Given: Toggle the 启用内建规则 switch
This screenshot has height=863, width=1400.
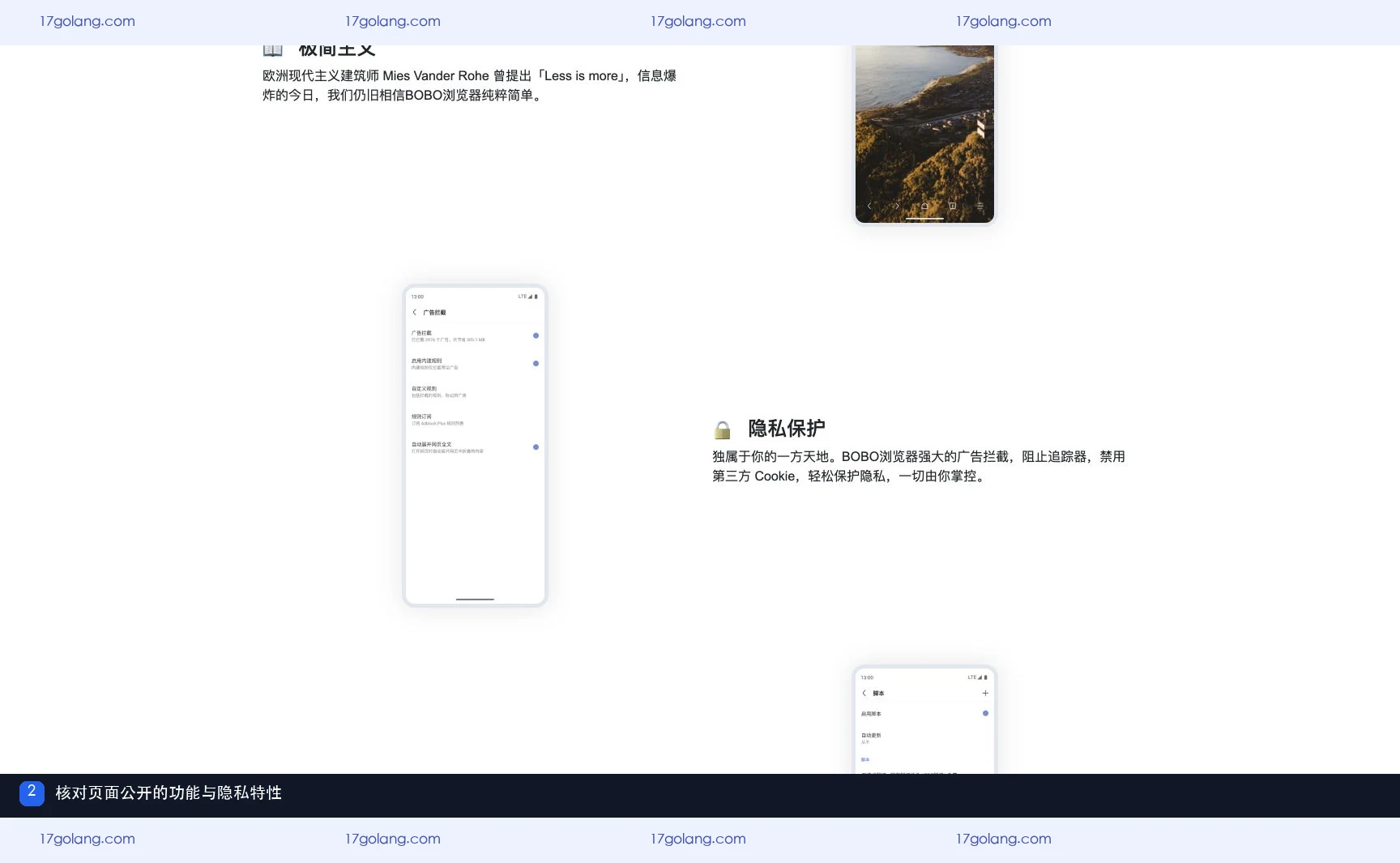Looking at the screenshot, I should coord(536,363).
